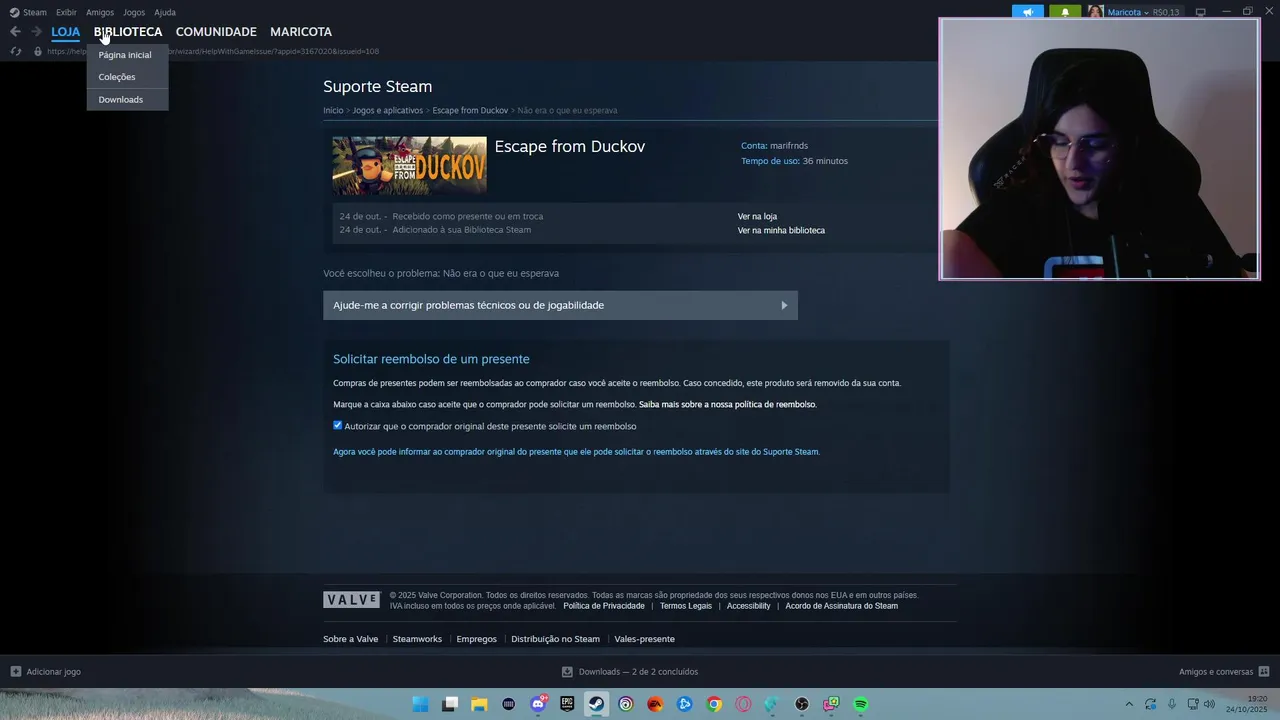Click the Valve logo in footer

351,600
